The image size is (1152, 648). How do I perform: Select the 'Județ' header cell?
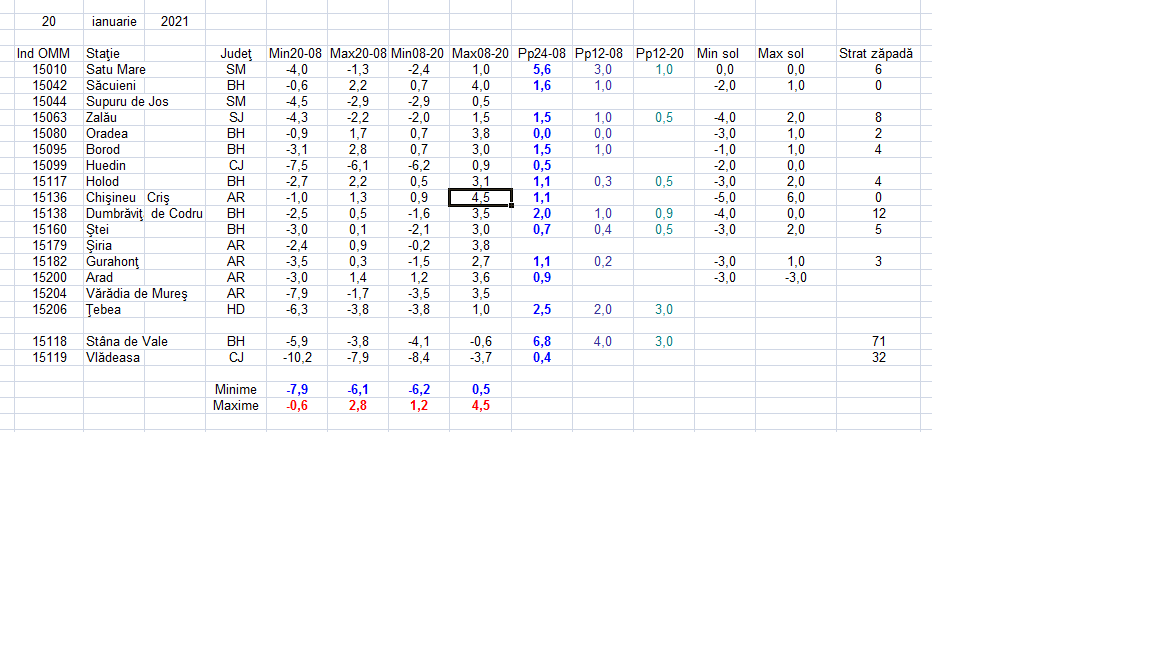(236, 54)
